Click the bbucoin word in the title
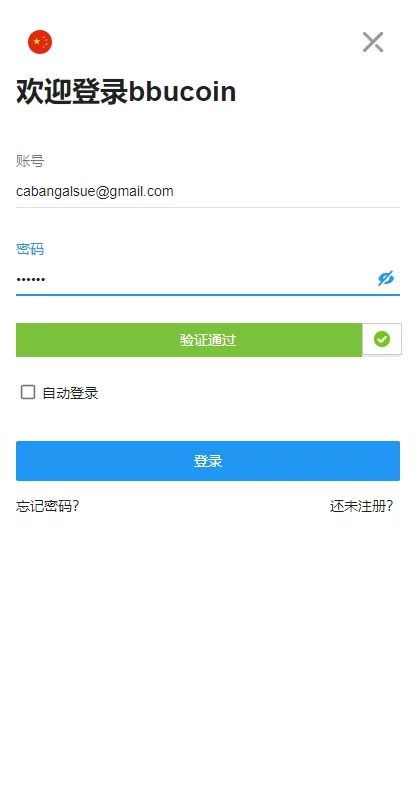This screenshot has width=418, height=798. tap(182, 92)
